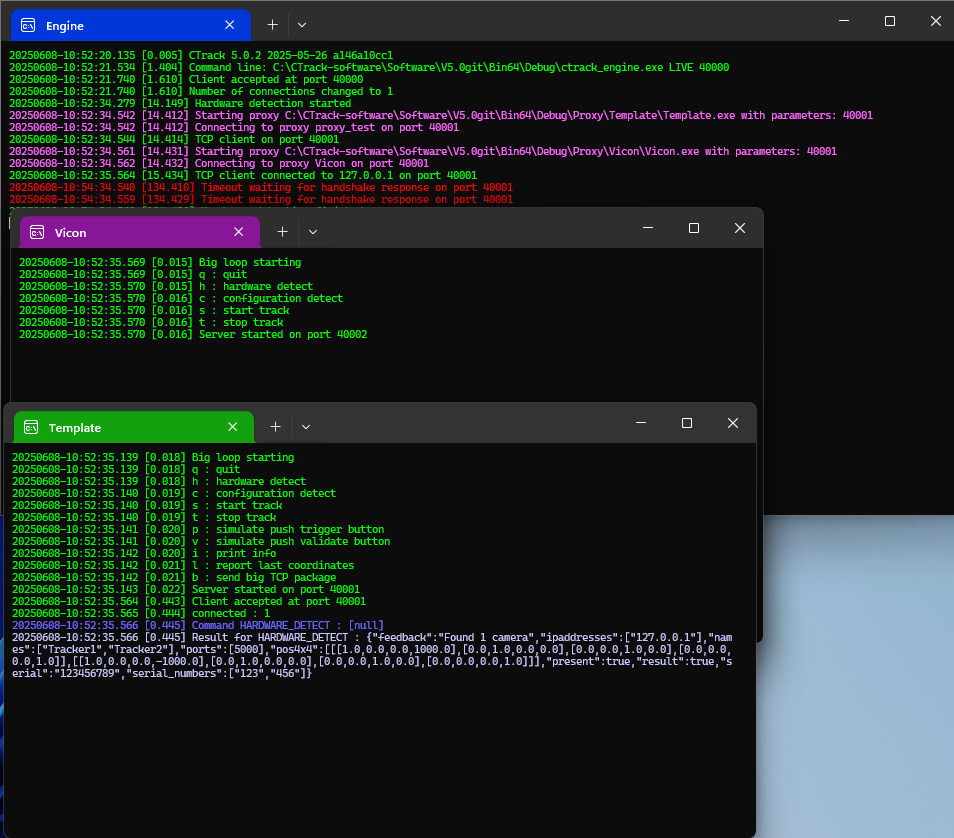Viewport: 954px width, 838px height.
Task: Click the terminal icon on the Vicon tab
Action: coord(37,232)
